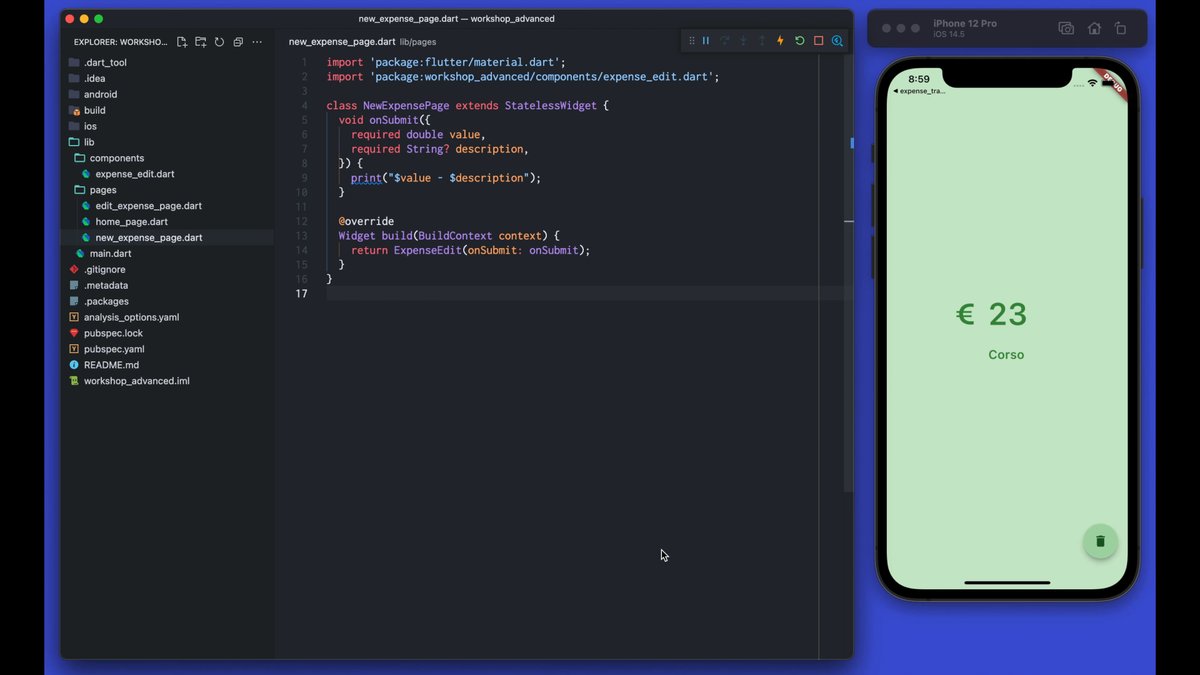Stop the running debug session
1200x675 pixels.
818,41
